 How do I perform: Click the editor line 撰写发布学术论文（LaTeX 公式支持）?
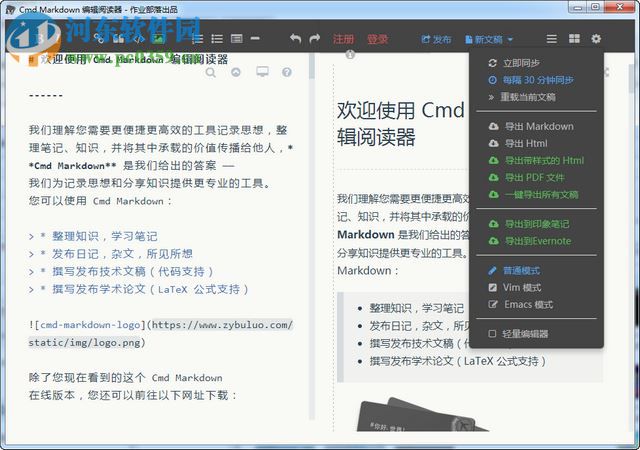coord(150,289)
